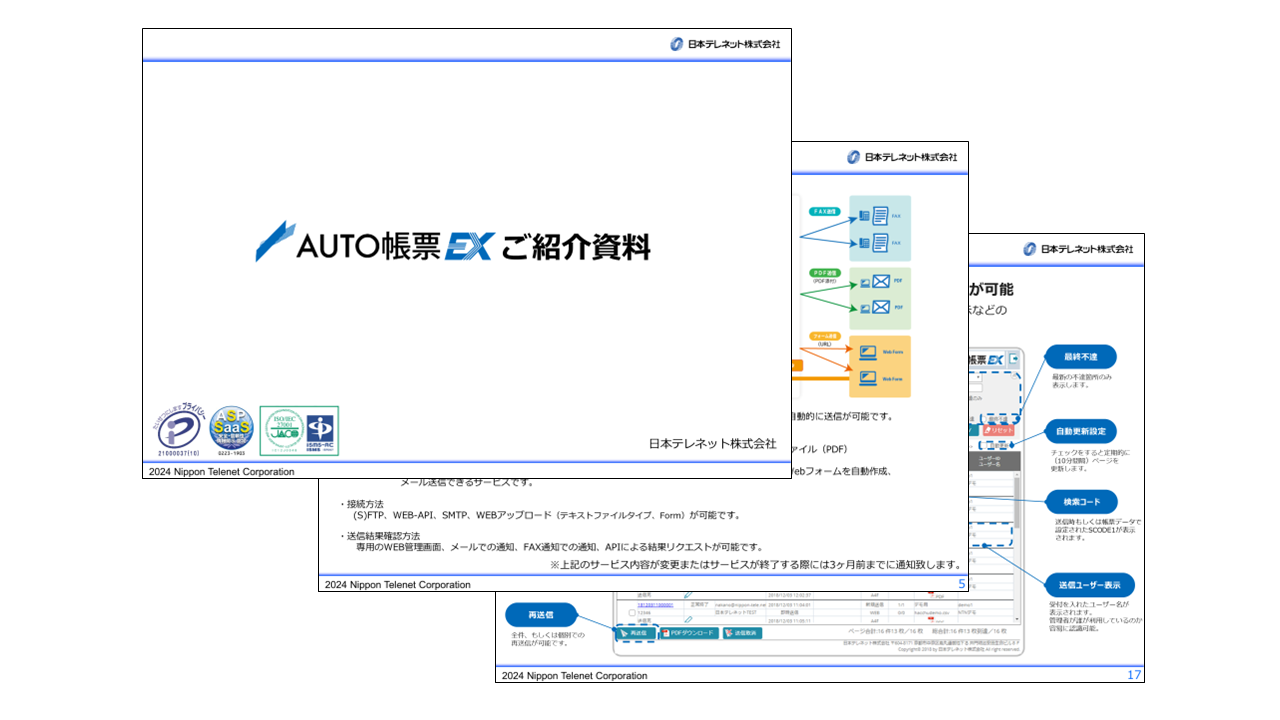
Task: Click the 送信ユーザー表示 callout bubble
Action: tap(1089, 584)
